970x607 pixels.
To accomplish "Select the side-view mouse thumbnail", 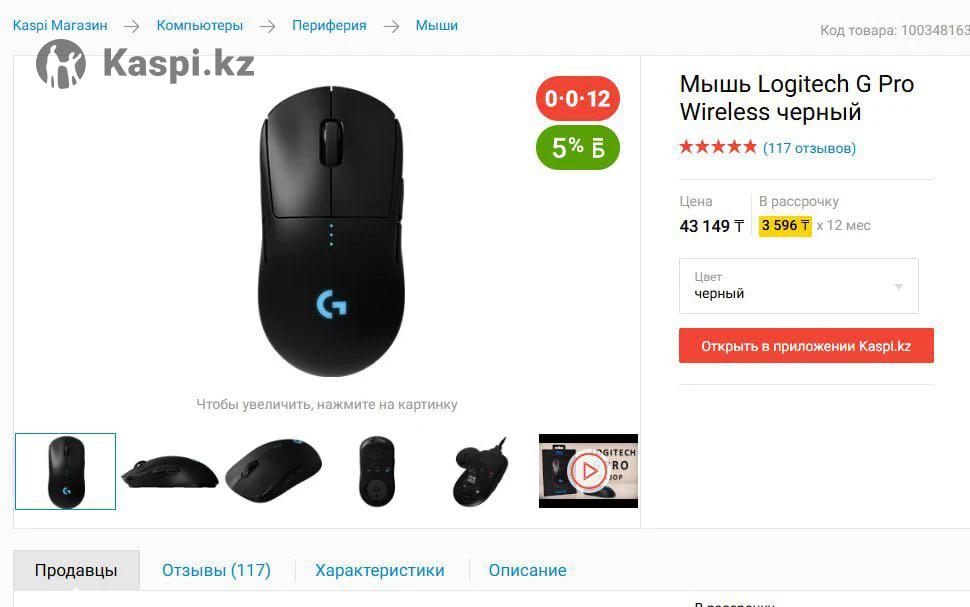I will click(170, 471).
